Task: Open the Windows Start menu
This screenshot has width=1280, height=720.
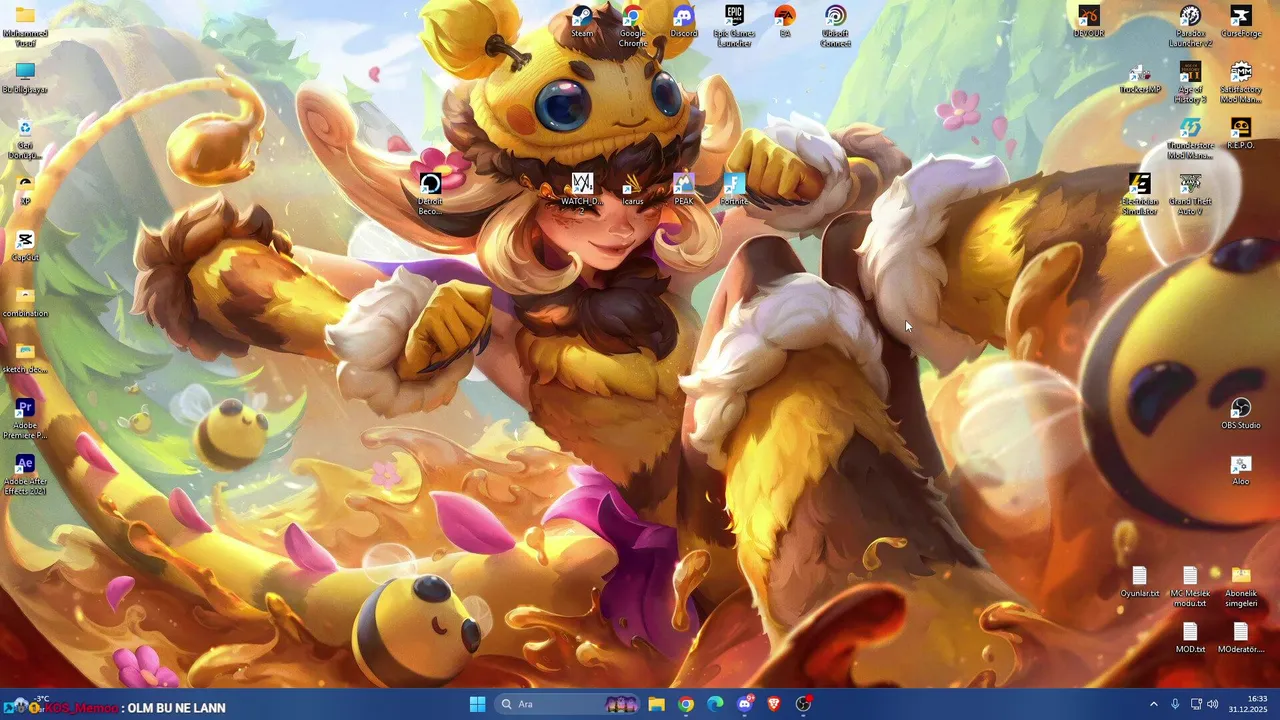Action: click(477, 704)
